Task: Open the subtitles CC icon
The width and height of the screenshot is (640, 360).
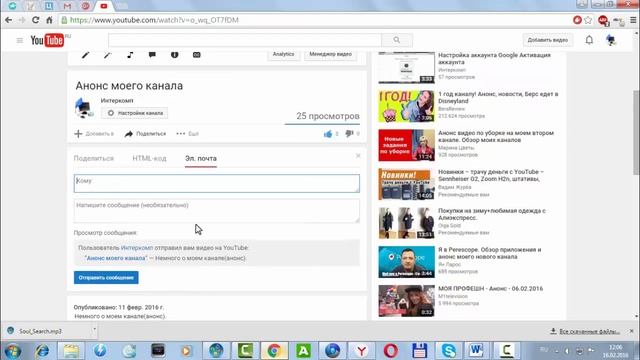Action: pos(196,54)
